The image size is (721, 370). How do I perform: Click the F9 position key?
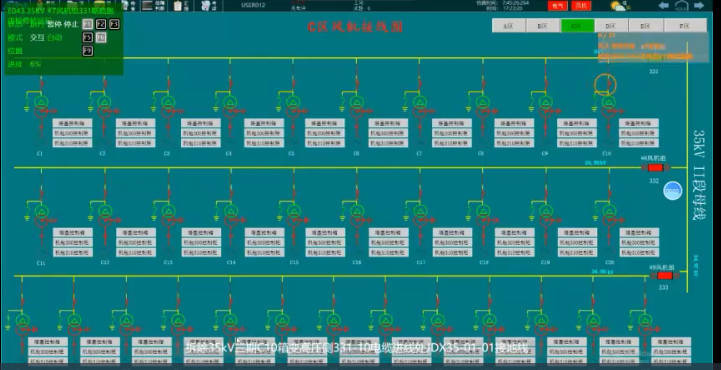[88, 51]
